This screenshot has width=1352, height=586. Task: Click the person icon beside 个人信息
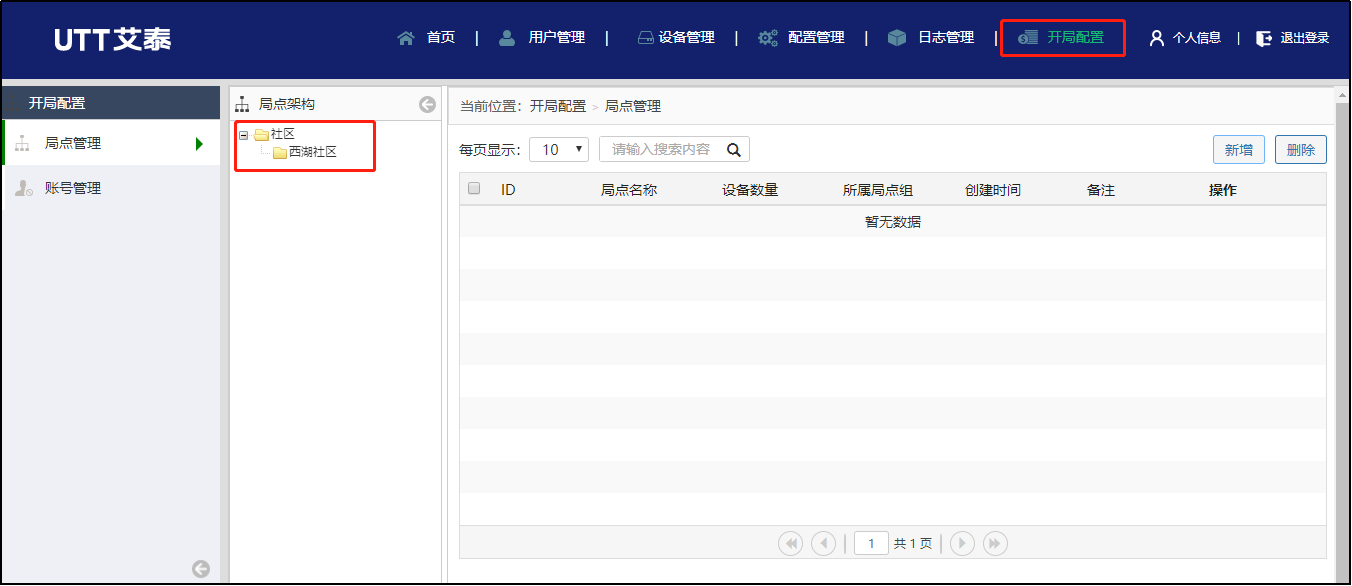point(1157,38)
